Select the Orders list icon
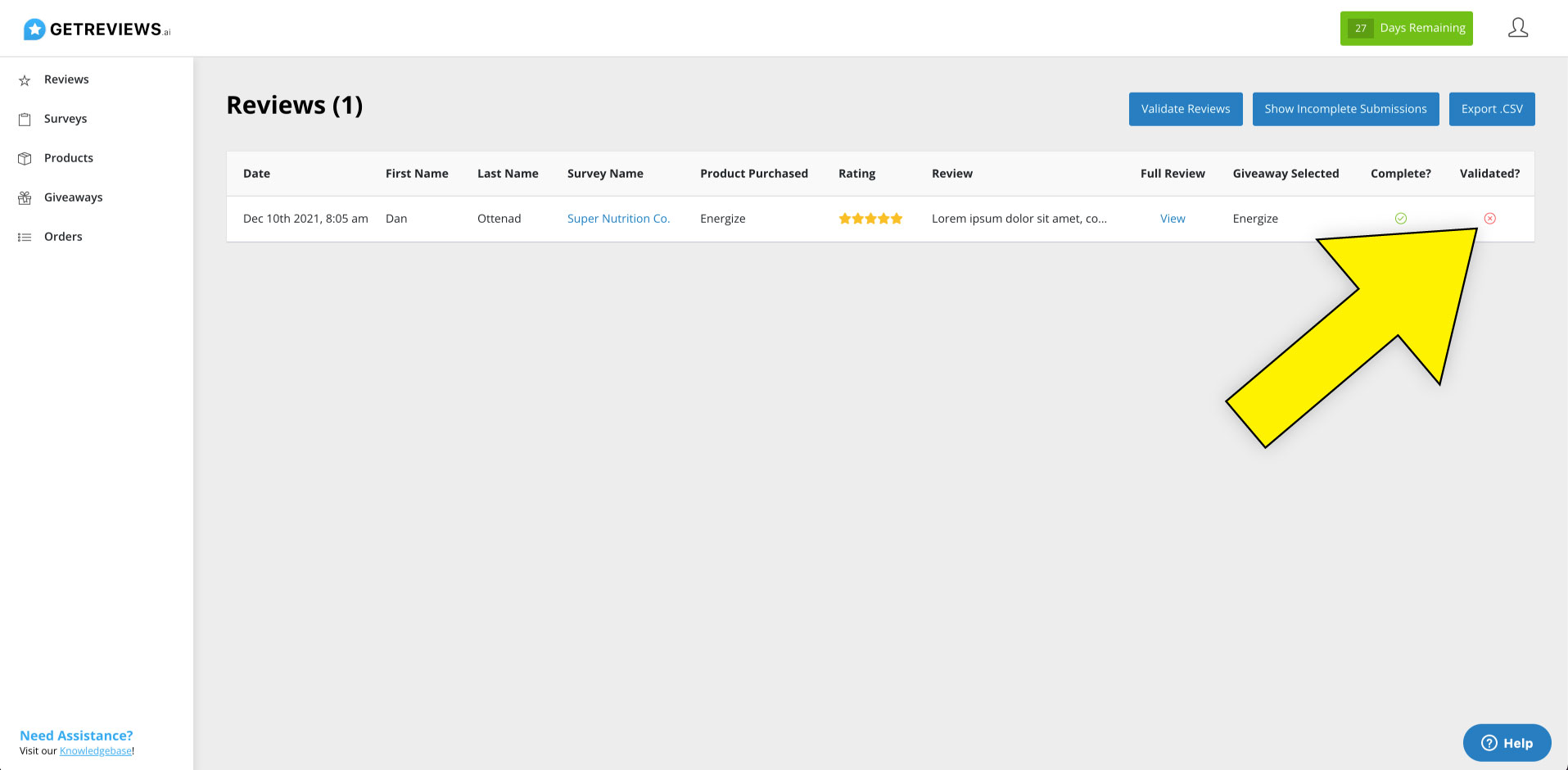The height and width of the screenshot is (770, 1568). pyautogui.click(x=25, y=236)
